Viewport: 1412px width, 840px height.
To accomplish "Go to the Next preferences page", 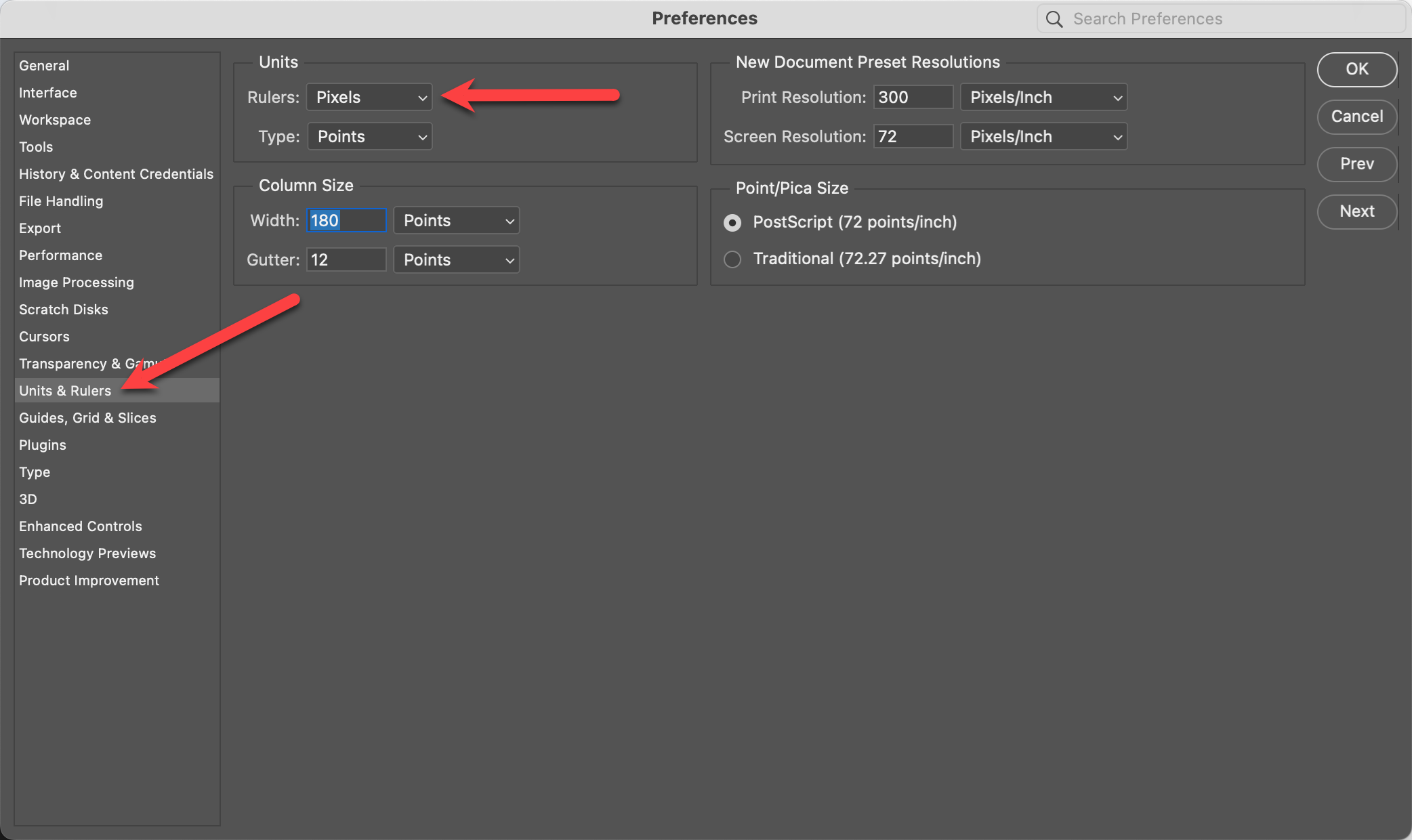I will [x=1356, y=211].
